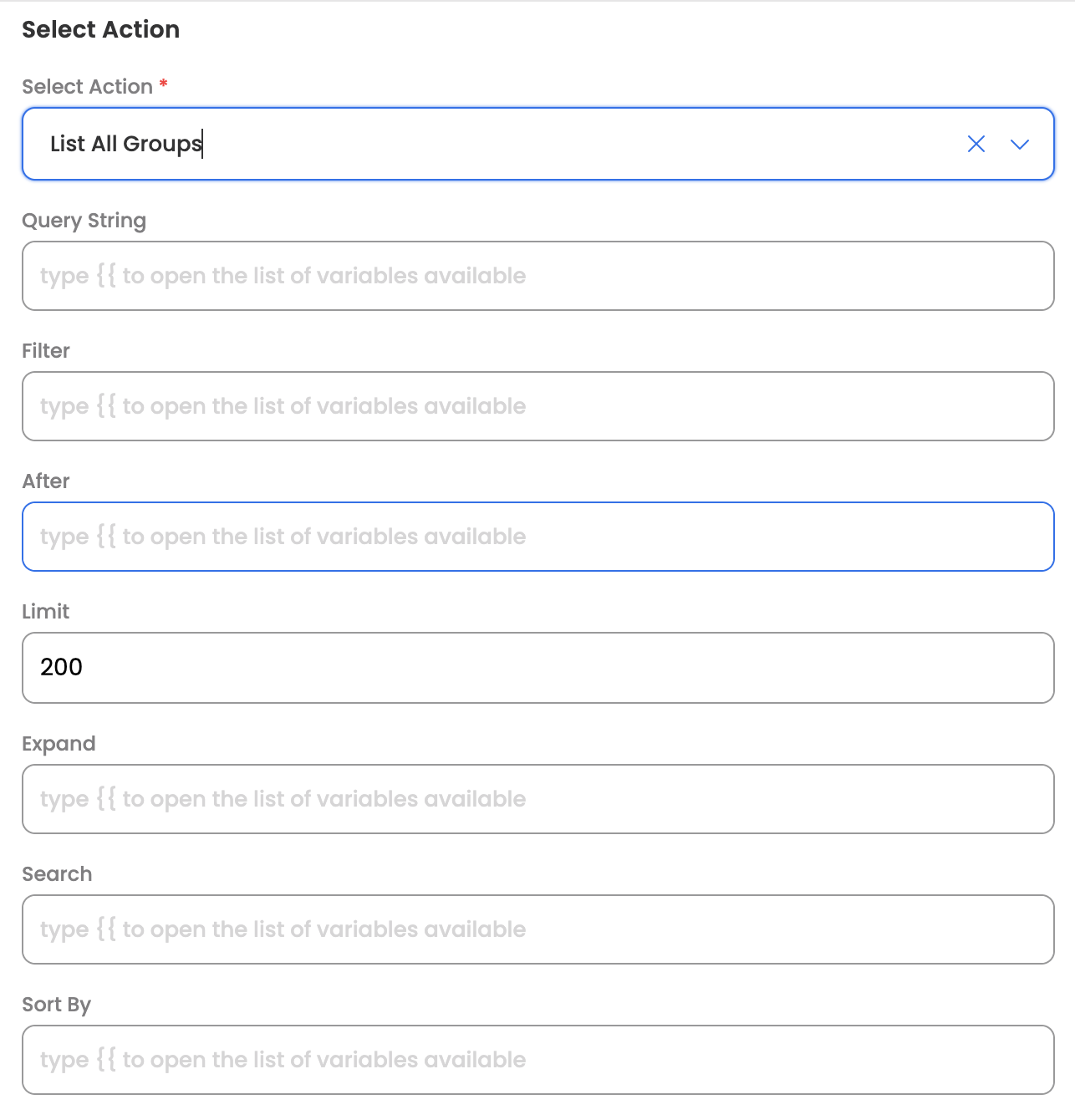Screen dimensions: 1075x1120
Task: Click the After field label
Action: point(46,481)
